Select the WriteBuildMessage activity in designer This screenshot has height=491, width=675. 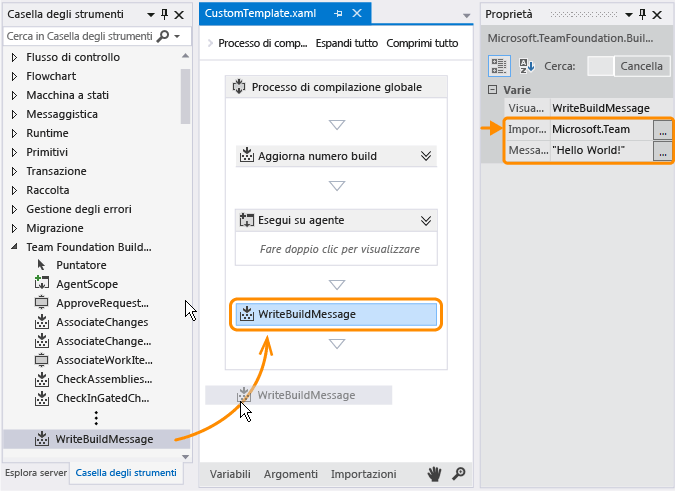(336, 314)
